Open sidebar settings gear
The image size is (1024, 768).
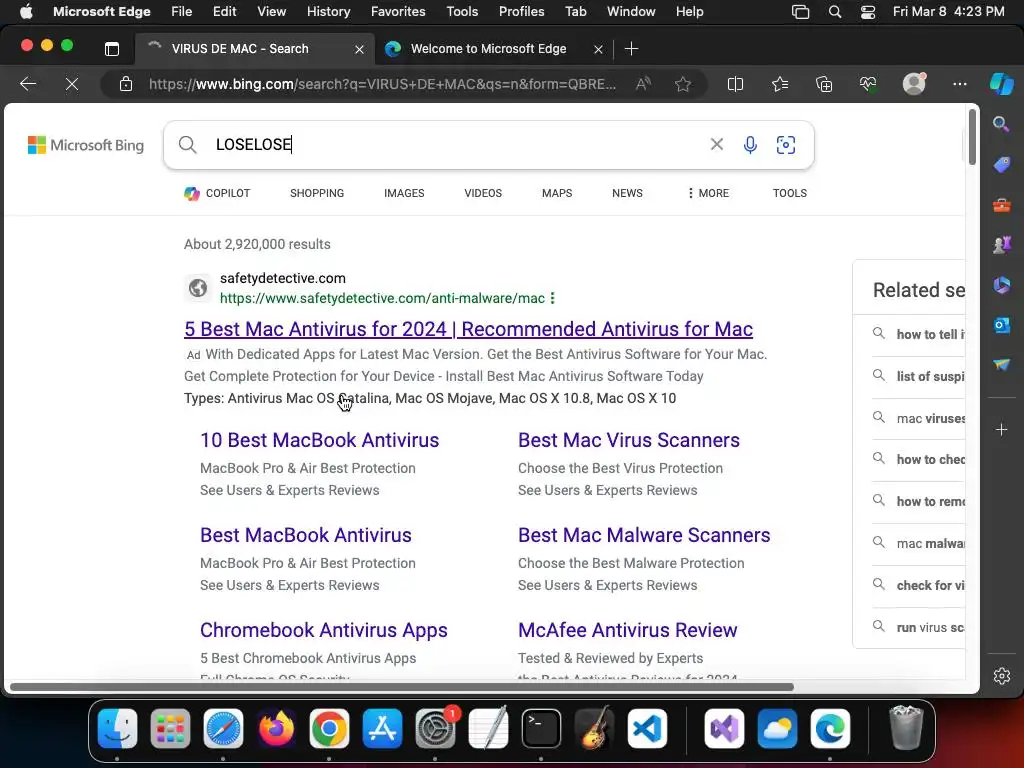point(1001,676)
